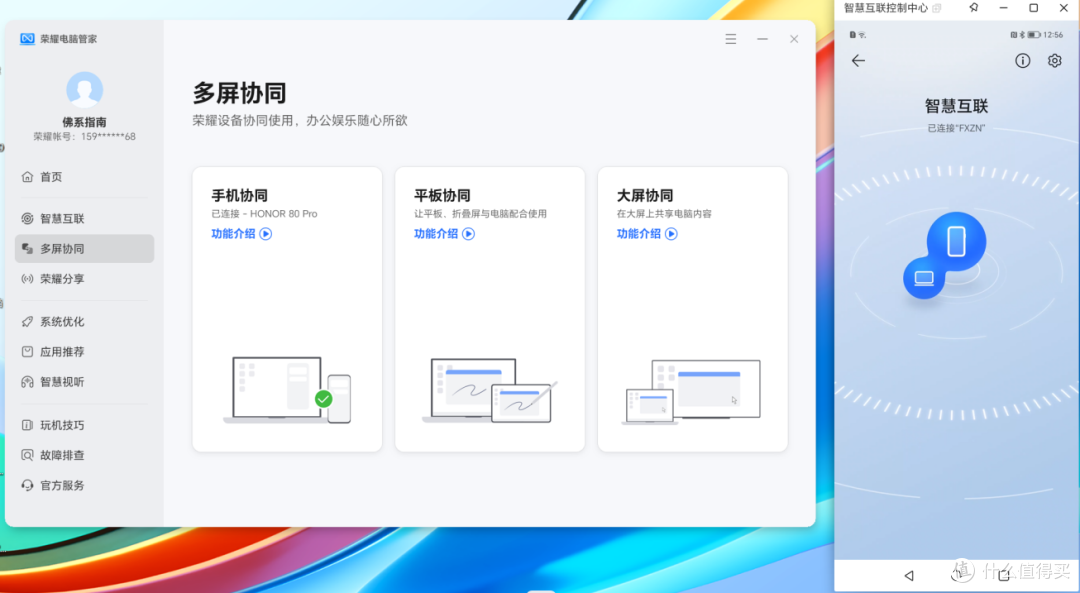Play the 大屏协同 功能介绍 video

coord(647,233)
